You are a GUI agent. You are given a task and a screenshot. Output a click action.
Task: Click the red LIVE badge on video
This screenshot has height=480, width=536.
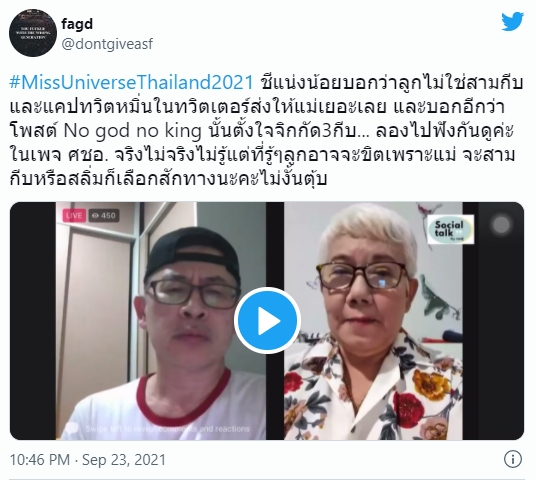click(x=74, y=216)
